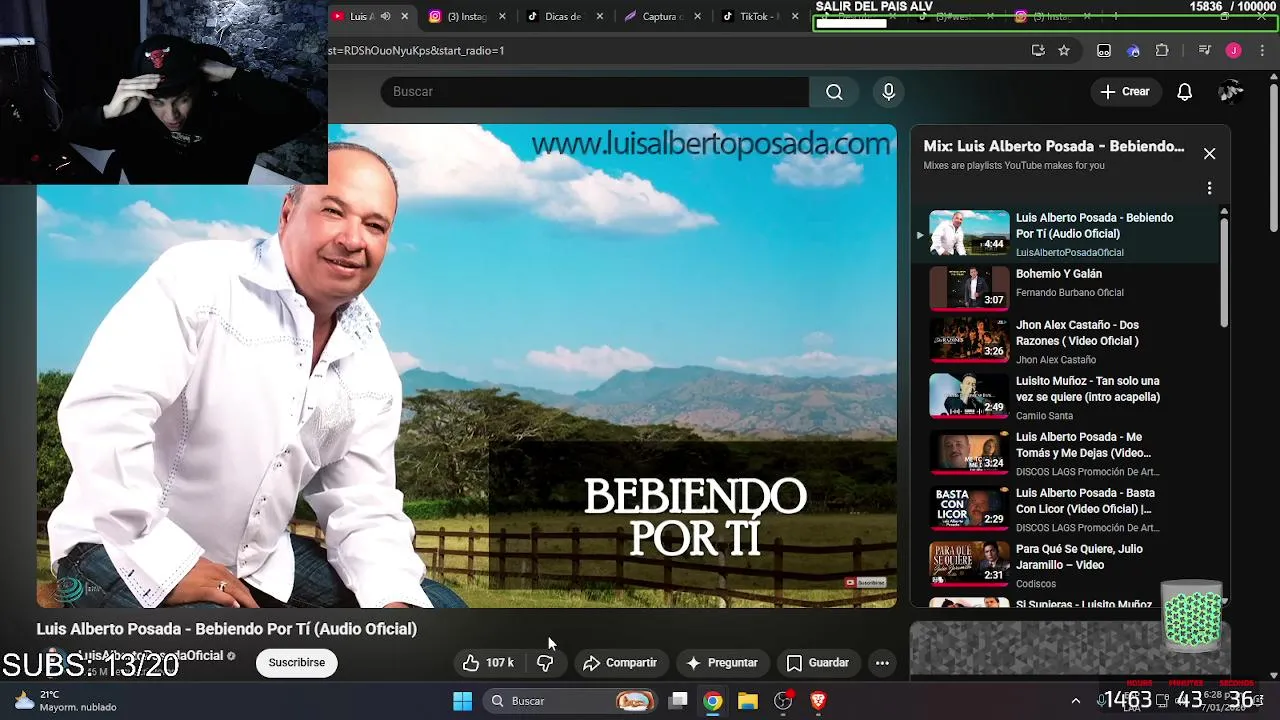Bookmark this page with star icon
The width and height of the screenshot is (1280, 720).
tap(1064, 51)
